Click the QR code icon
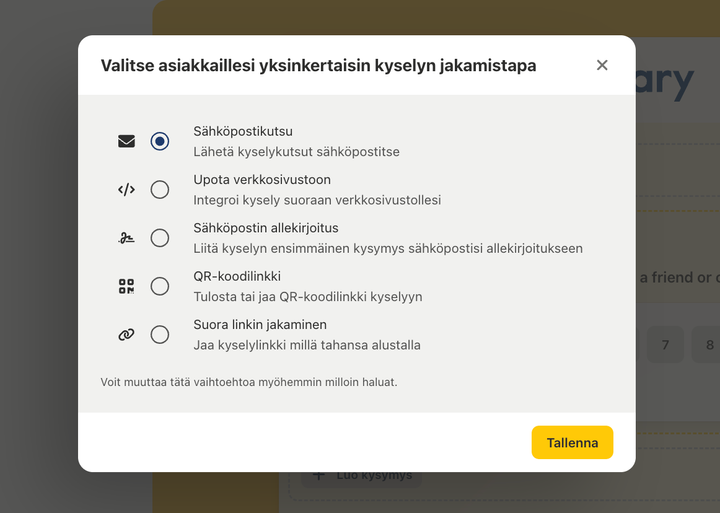The image size is (720, 513). [x=126, y=286]
